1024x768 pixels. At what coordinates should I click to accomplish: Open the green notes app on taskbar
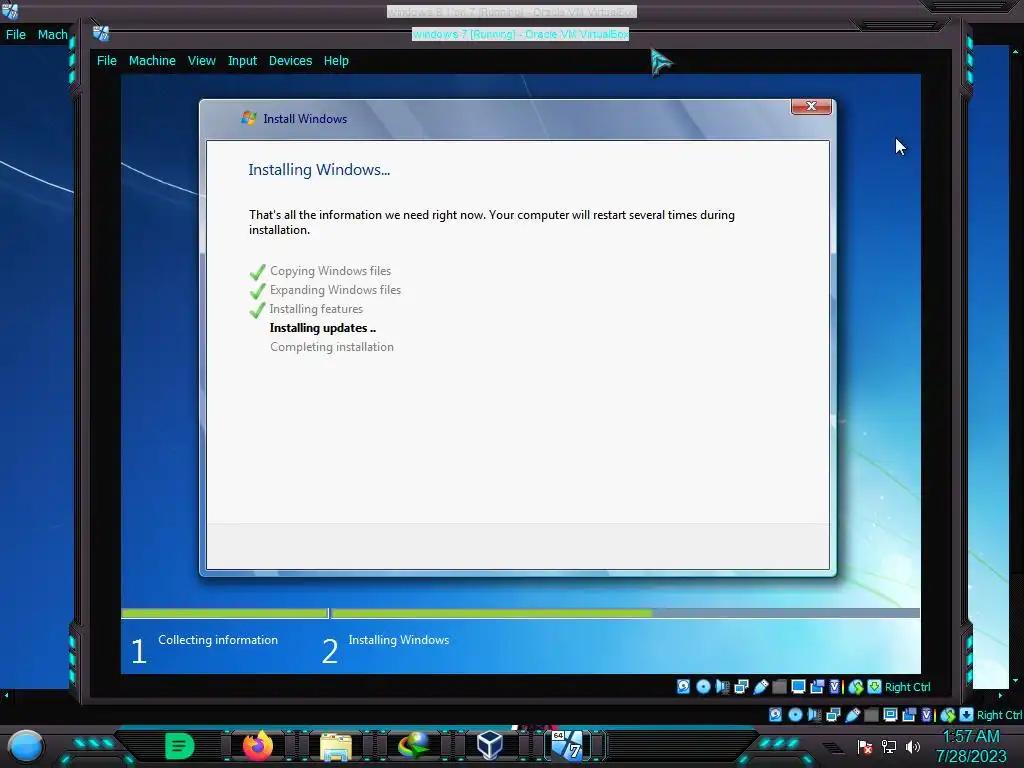click(180, 746)
